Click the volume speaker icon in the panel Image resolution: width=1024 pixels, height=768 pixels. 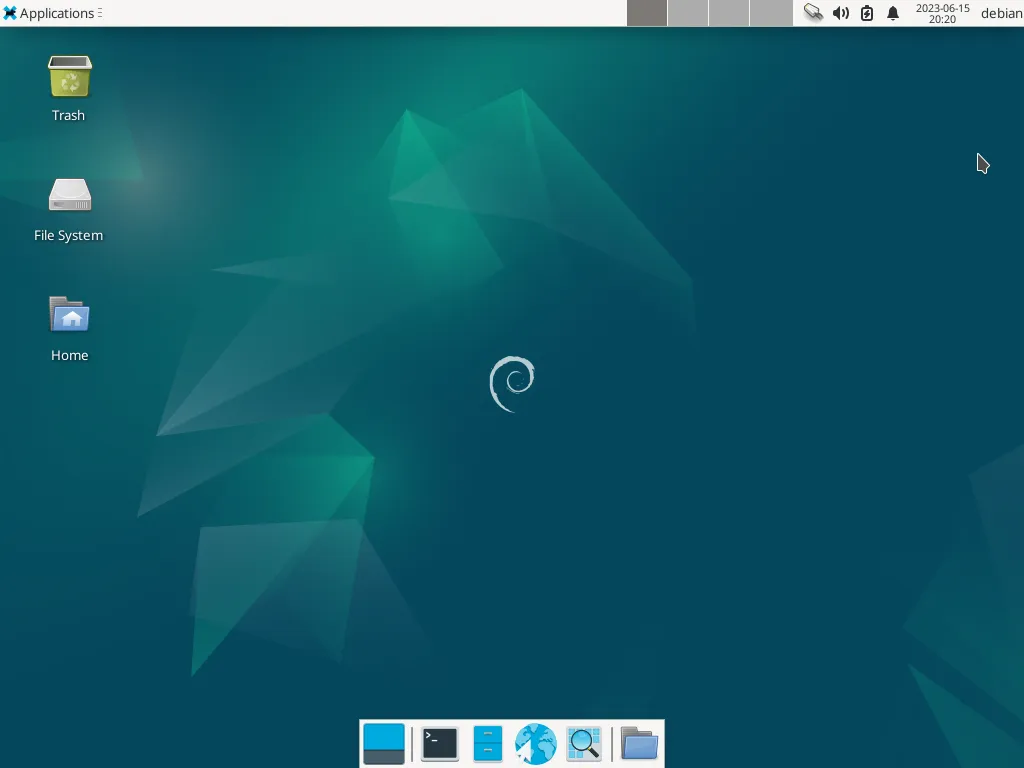841,13
